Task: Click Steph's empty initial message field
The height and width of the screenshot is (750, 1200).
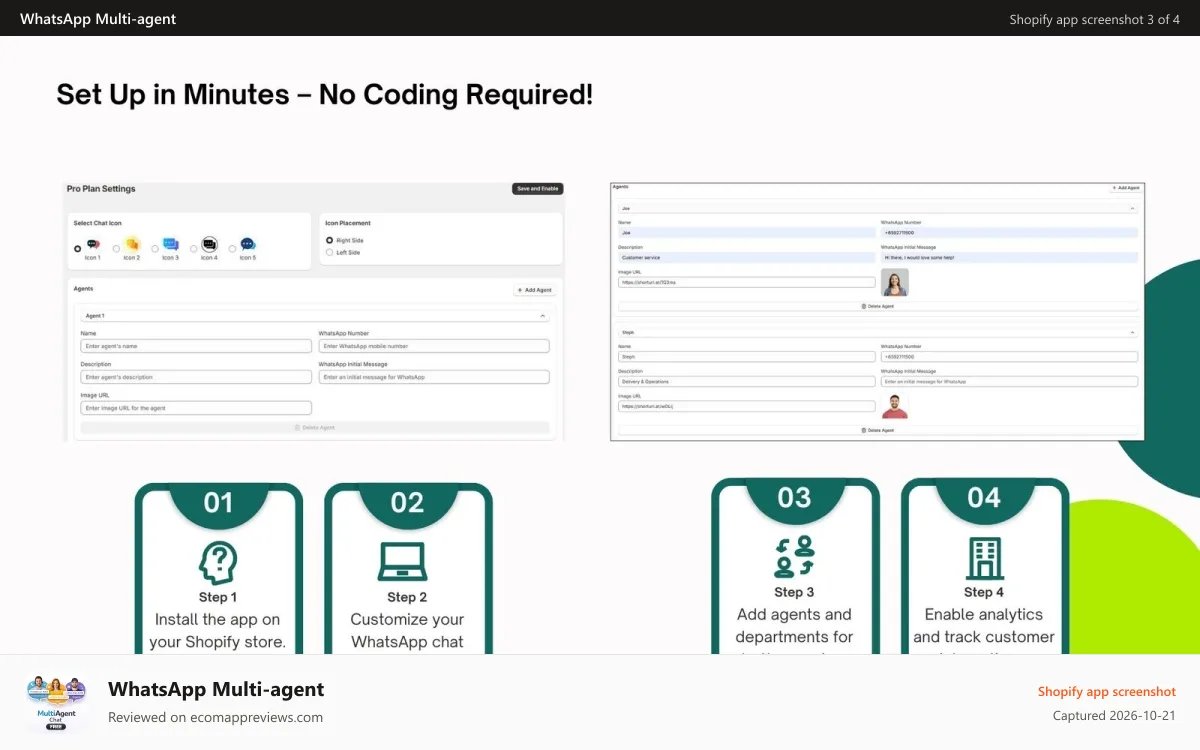Action: coord(1009,381)
